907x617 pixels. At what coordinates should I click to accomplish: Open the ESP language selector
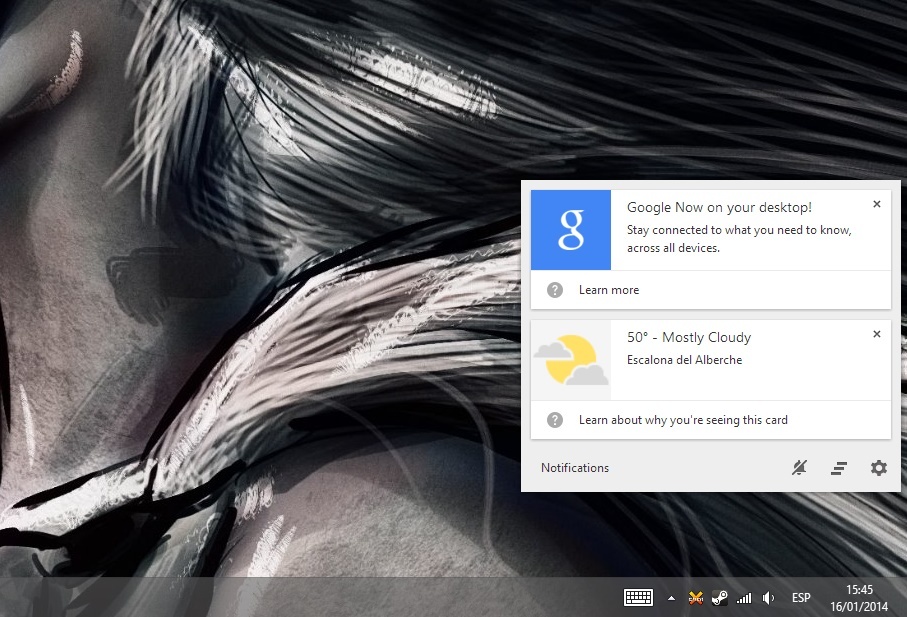pyautogui.click(x=801, y=597)
